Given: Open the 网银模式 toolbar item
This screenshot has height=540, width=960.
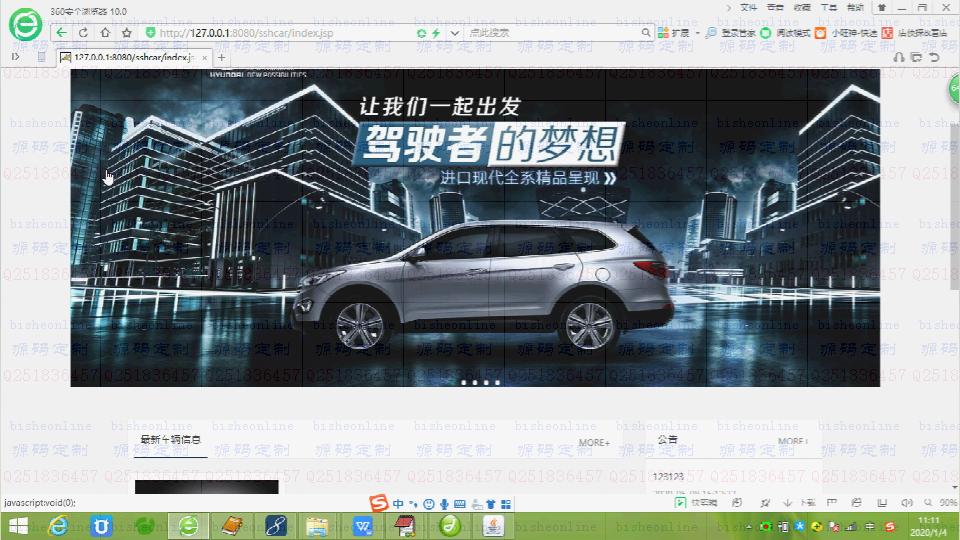Looking at the screenshot, I should tap(786, 32).
